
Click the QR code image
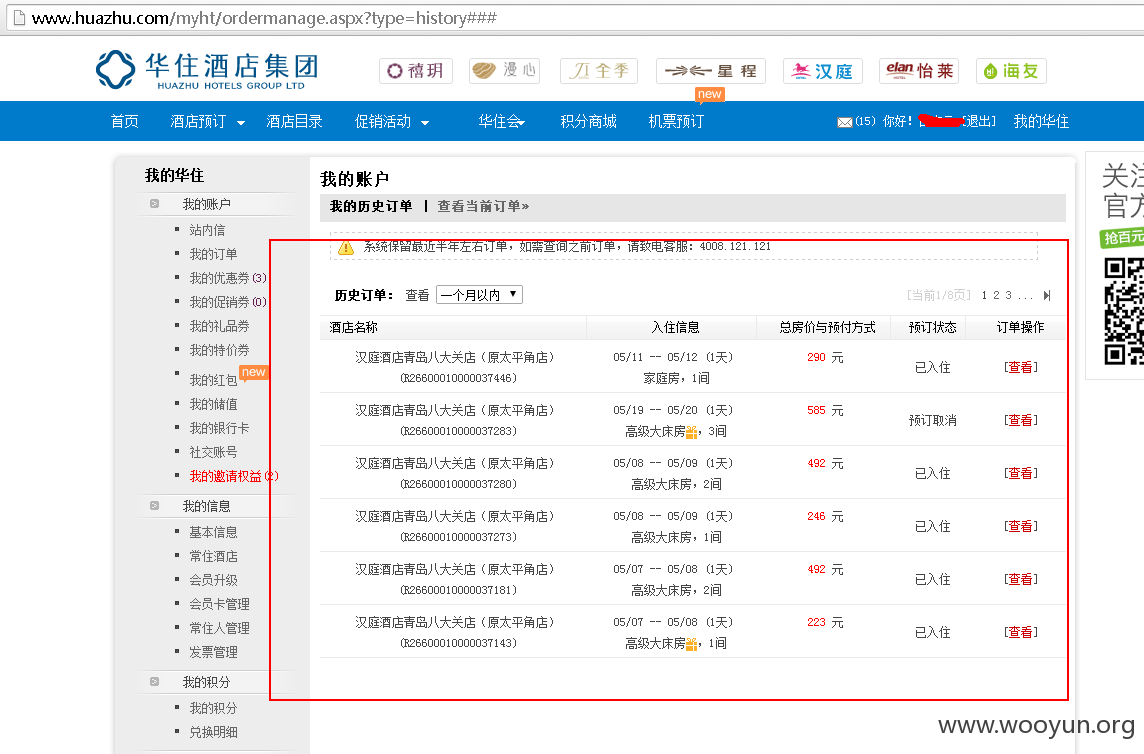tap(1124, 312)
